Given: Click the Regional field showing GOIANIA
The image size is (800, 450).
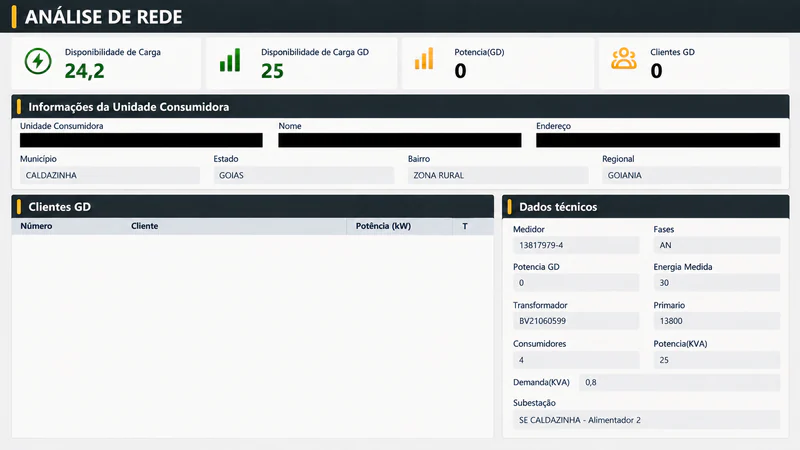Looking at the screenshot, I should point(691,176).
